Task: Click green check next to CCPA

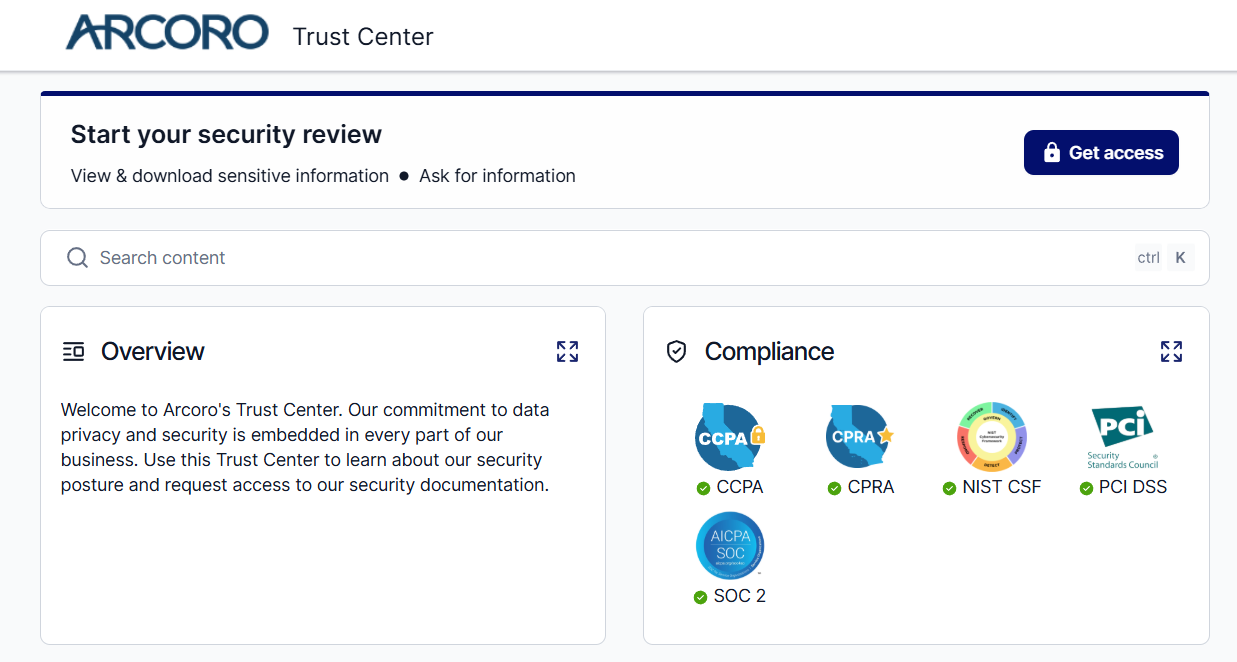Action: (x=704, y=488)
